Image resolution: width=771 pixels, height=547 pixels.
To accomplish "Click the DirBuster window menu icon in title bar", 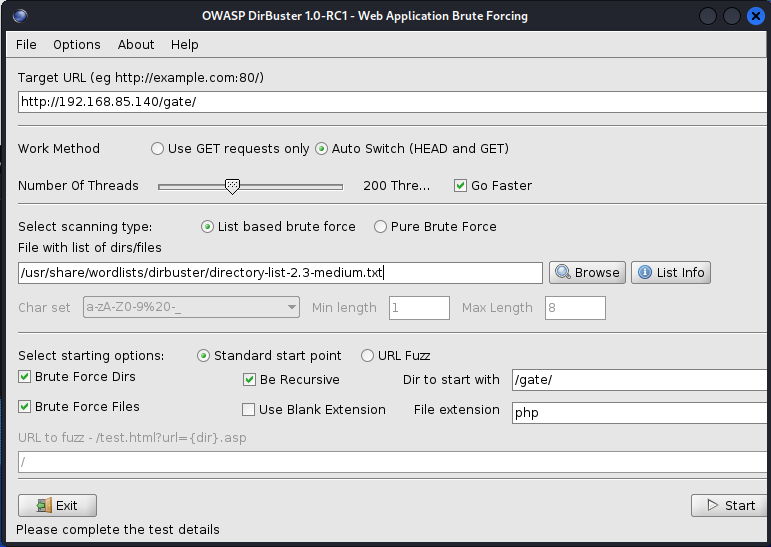I will pyautogui.click(x=21, y=16).
